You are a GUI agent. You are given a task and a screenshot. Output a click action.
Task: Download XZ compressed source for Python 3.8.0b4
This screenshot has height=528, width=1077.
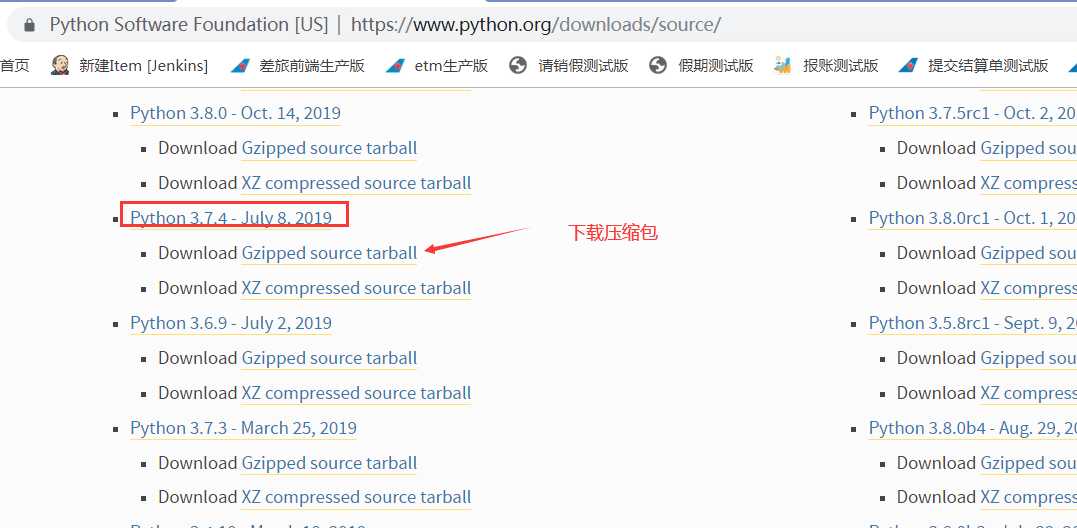[1028, 498]
